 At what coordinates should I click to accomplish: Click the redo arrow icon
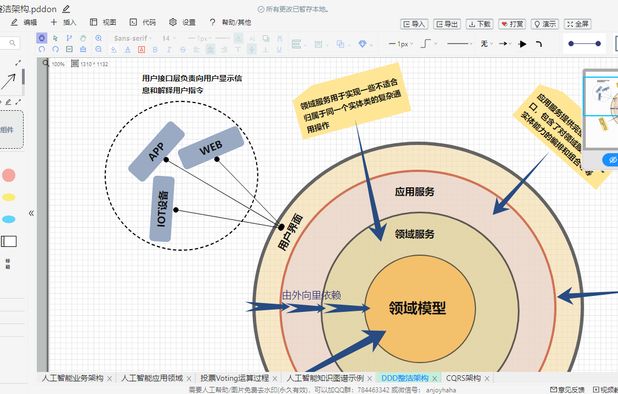tap(56, 49)
